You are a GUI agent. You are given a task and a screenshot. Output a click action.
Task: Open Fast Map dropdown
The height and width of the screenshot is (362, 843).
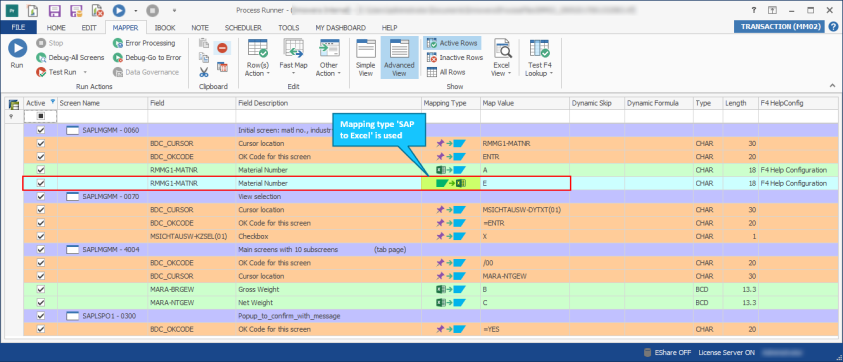tap(293, 58)
